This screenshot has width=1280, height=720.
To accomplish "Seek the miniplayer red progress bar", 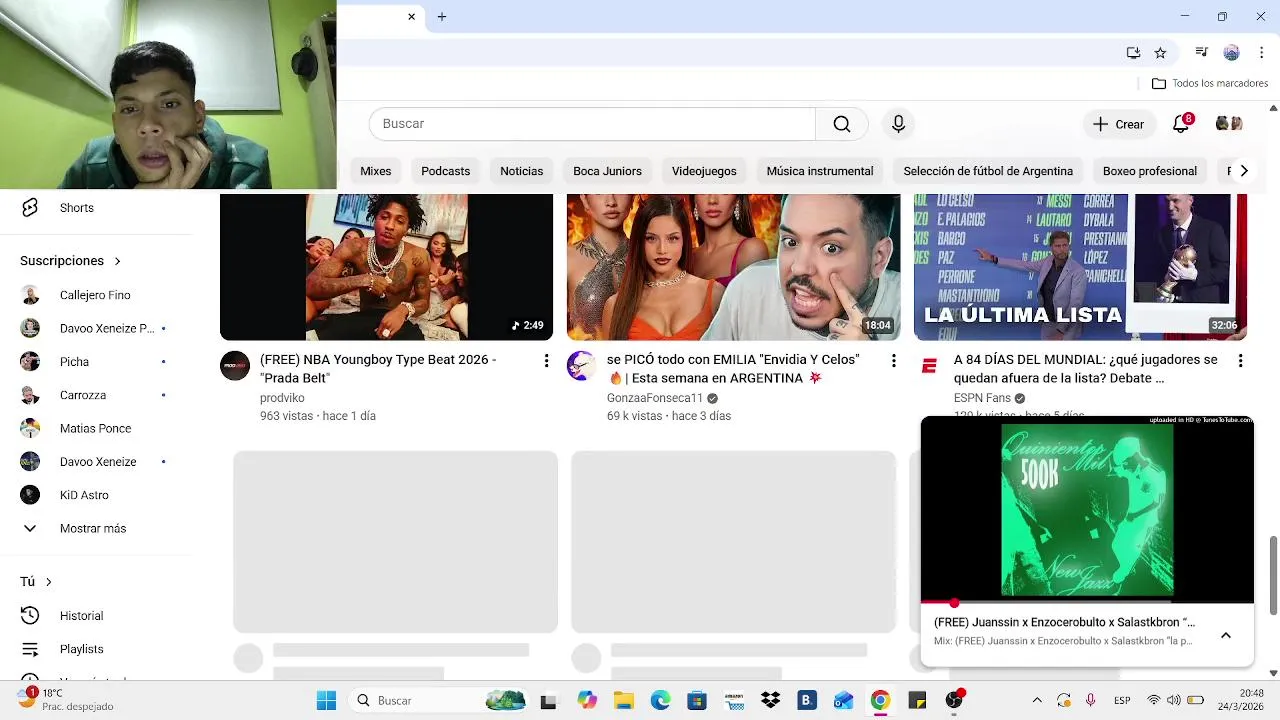I will [x=1087, y=603].
